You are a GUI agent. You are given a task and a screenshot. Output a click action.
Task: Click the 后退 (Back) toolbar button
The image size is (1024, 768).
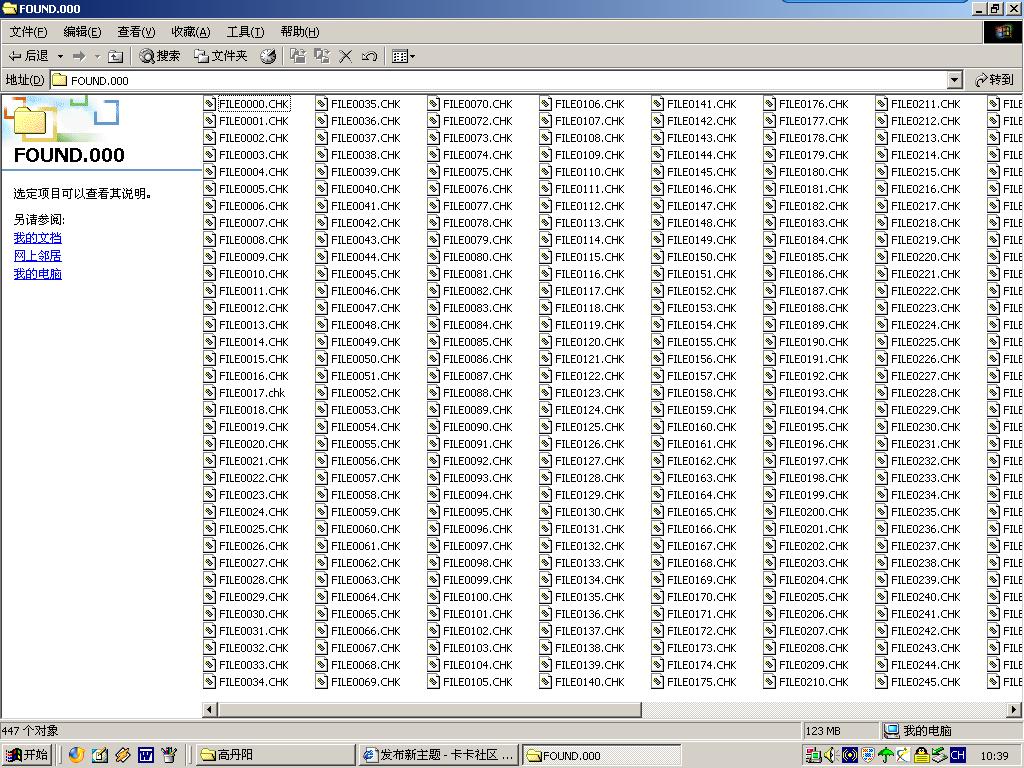pyautogui.click(x=28, y=56)
